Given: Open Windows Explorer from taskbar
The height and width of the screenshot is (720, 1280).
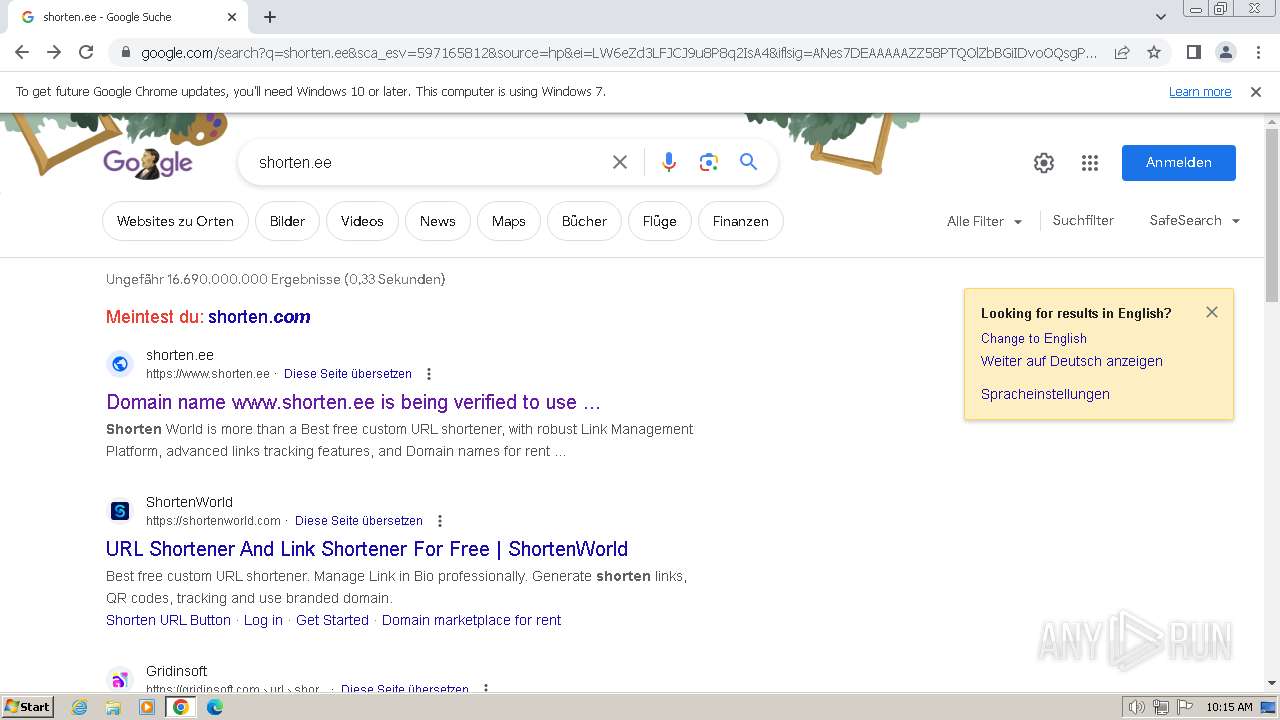Looking at the screenshot, I should (x=113, y=707).
